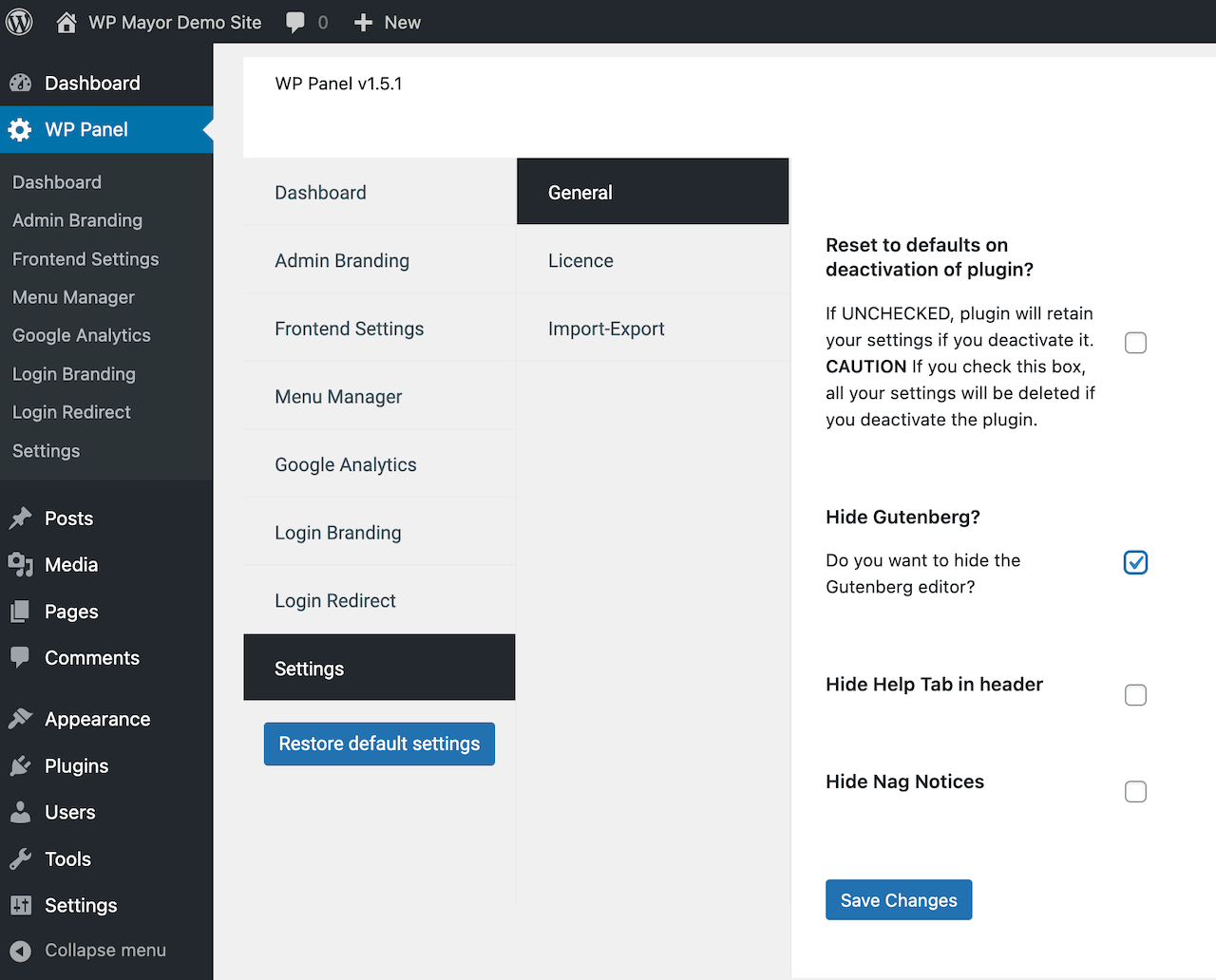The height and width of the screenshot is (980, 1216).
Task: Click the Pages icon in sidebar
Action: coord(20,612)
